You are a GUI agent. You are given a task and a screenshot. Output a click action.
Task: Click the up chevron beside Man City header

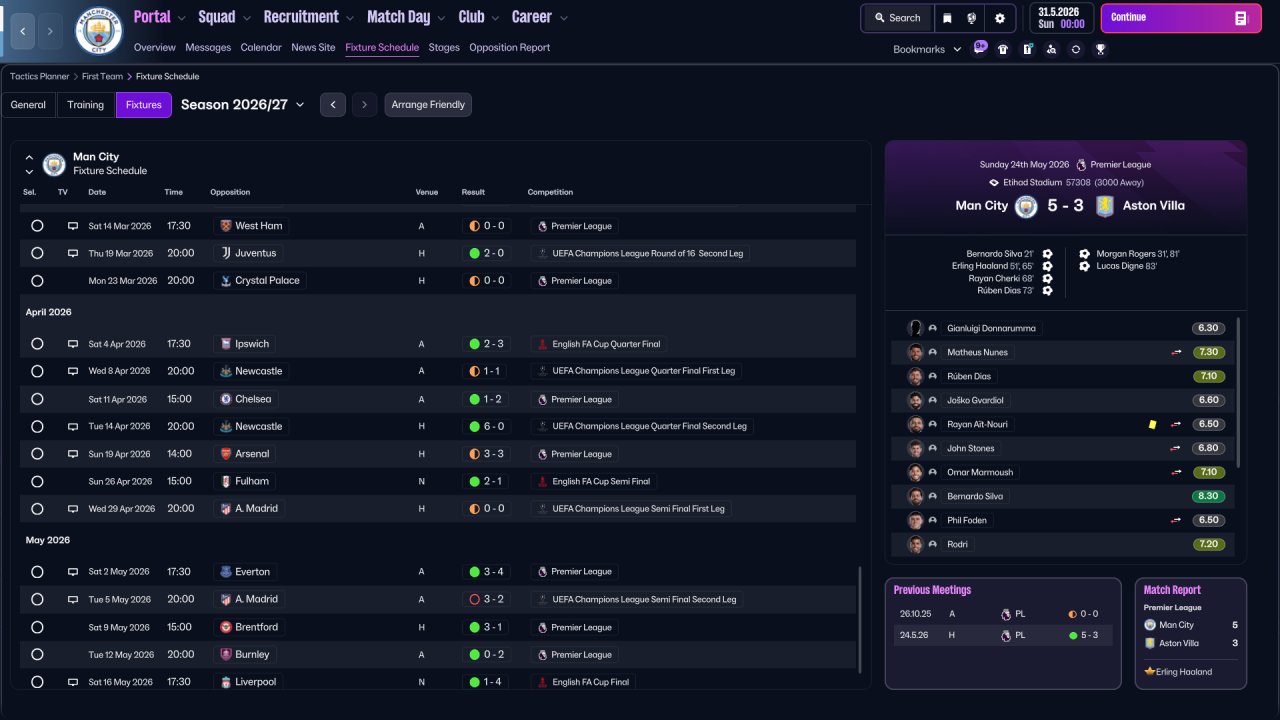(29, 157)
